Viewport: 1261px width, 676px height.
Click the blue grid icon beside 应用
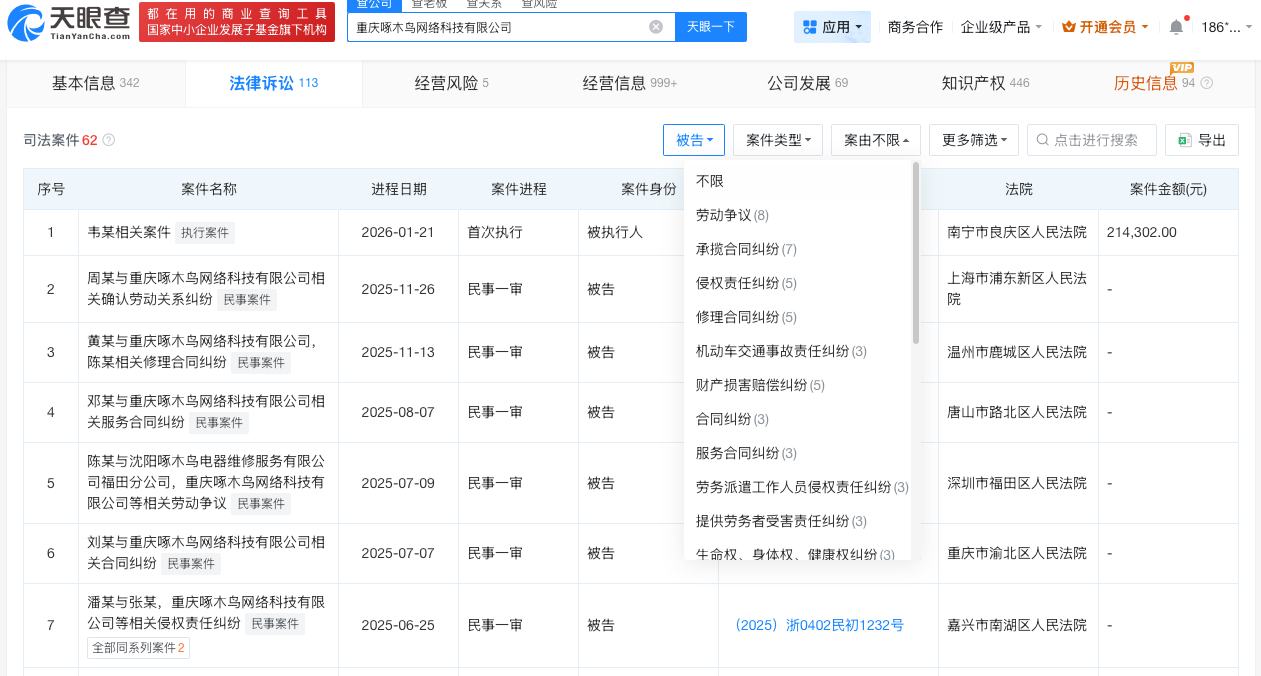coord(810,27)
